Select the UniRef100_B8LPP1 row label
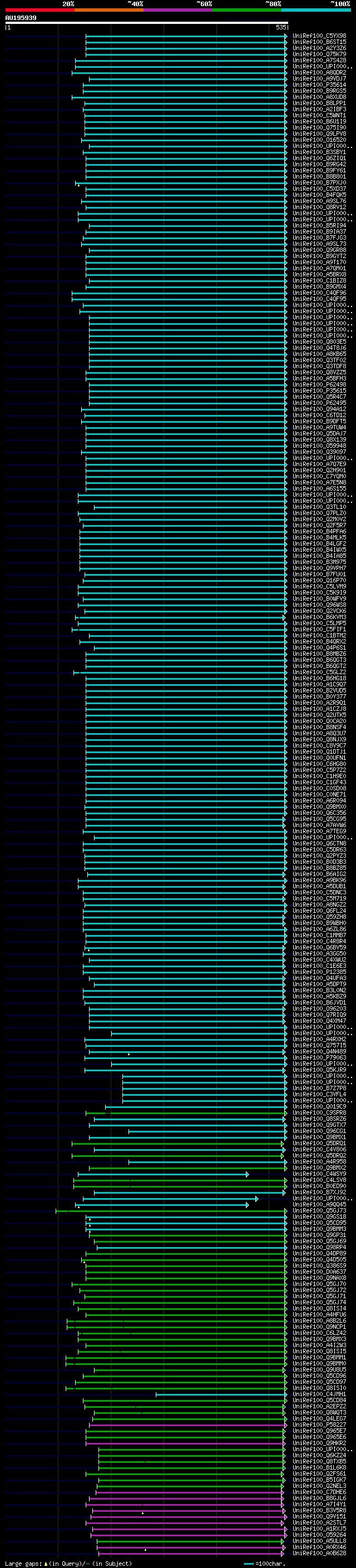Viewport: 356px width, 1568px height. point(319,103)
